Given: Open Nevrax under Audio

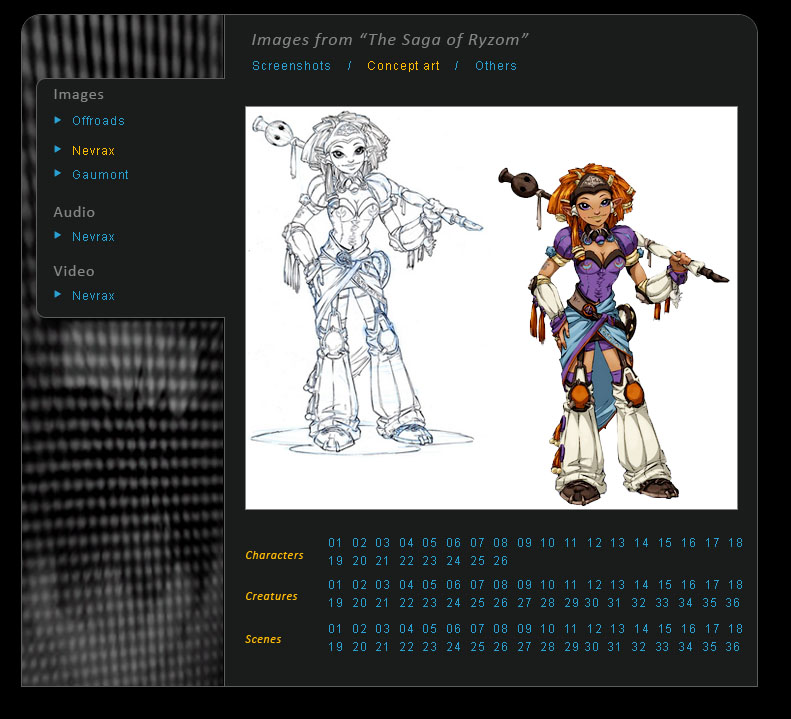Looking at the screenshot, I should [93, 237].
